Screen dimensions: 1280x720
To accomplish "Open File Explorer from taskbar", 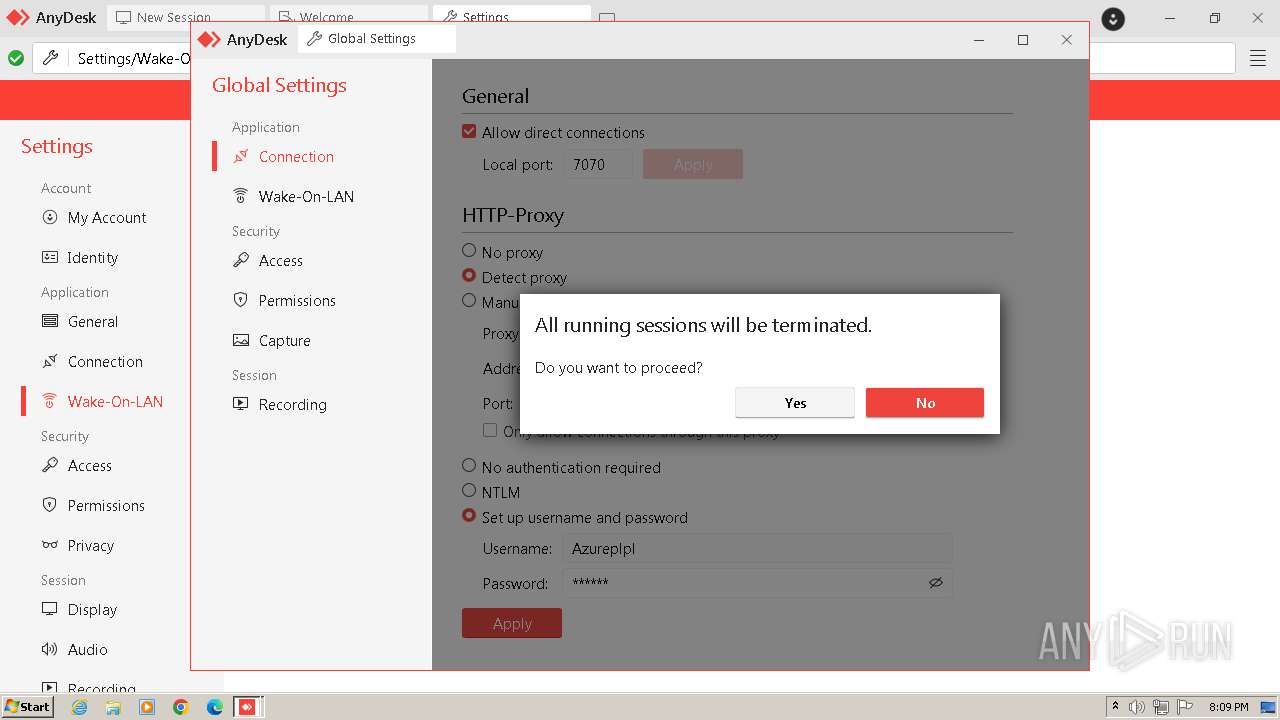I will 113,707.
